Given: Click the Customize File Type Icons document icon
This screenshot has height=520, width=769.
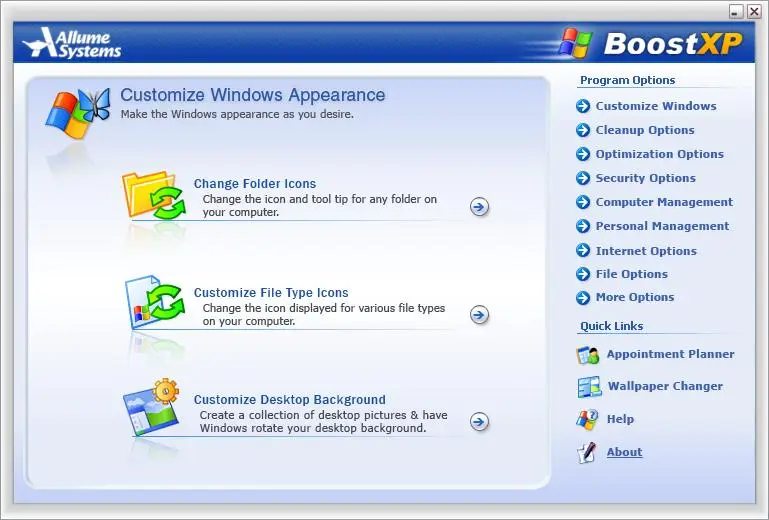Looking at the screenshot, I should pyautogui.click(x=155, y=302).
